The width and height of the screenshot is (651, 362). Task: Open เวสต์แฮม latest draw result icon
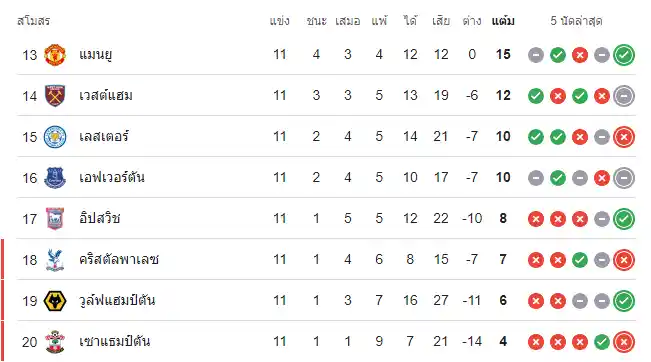point(624,96)
